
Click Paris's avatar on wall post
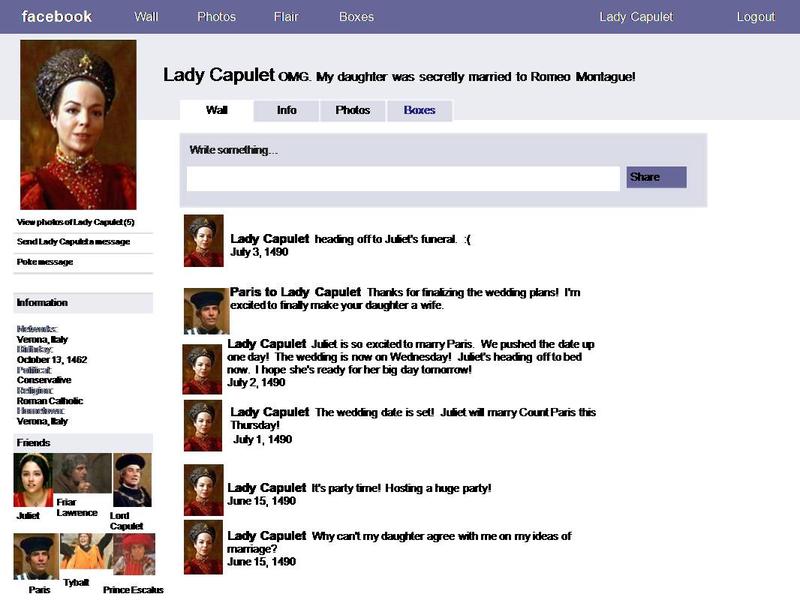(x=207, y=311)
